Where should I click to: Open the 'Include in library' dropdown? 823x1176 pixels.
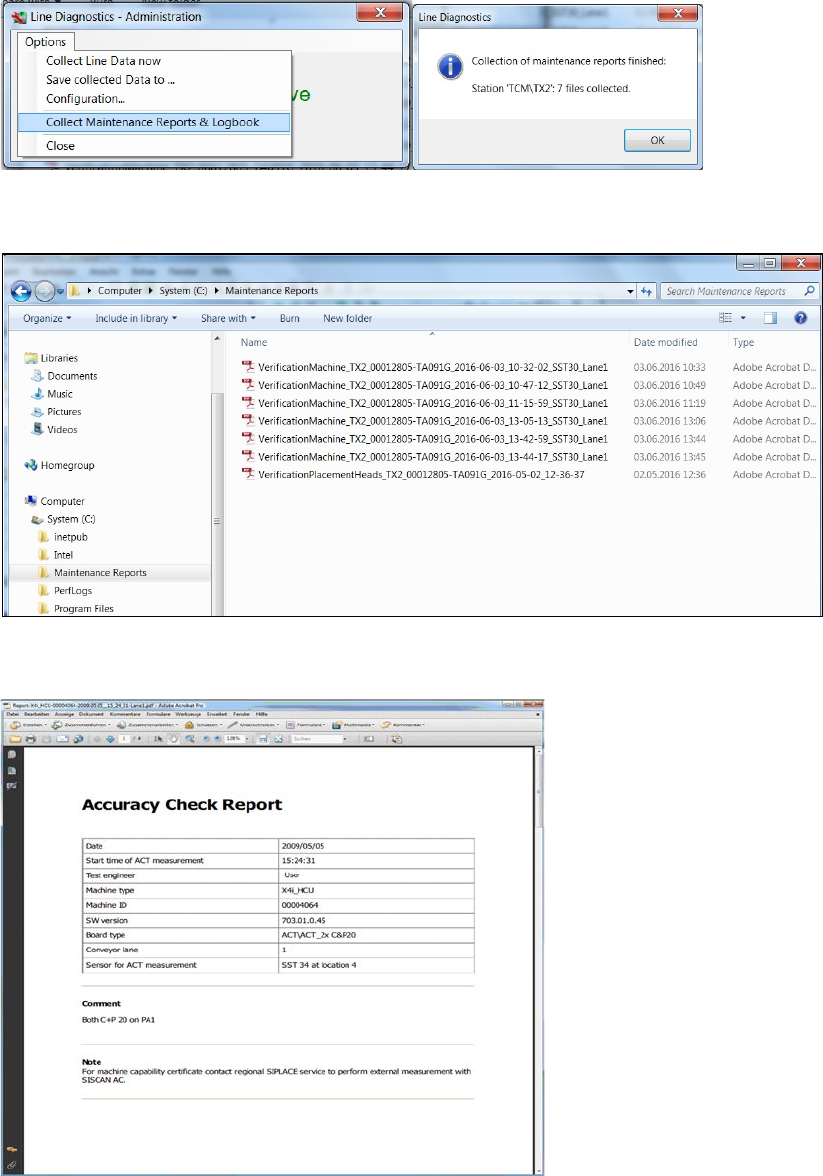pyautogui.click(x=136, y=318)
